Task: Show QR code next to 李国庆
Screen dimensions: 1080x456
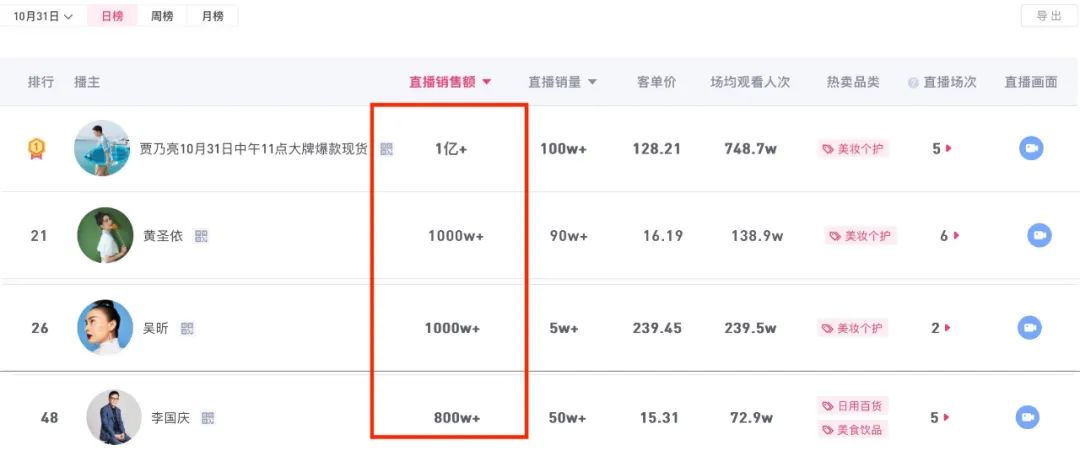Action: [x=208, y=417]
